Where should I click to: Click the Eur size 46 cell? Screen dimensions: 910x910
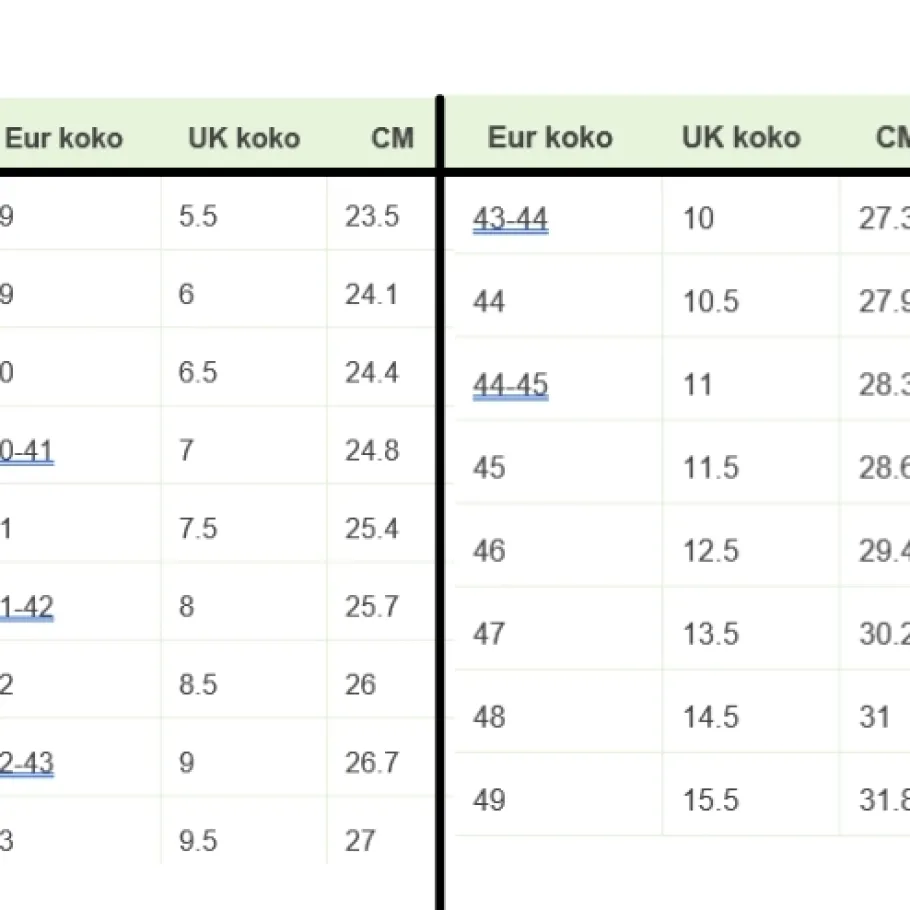pos(489,551)
